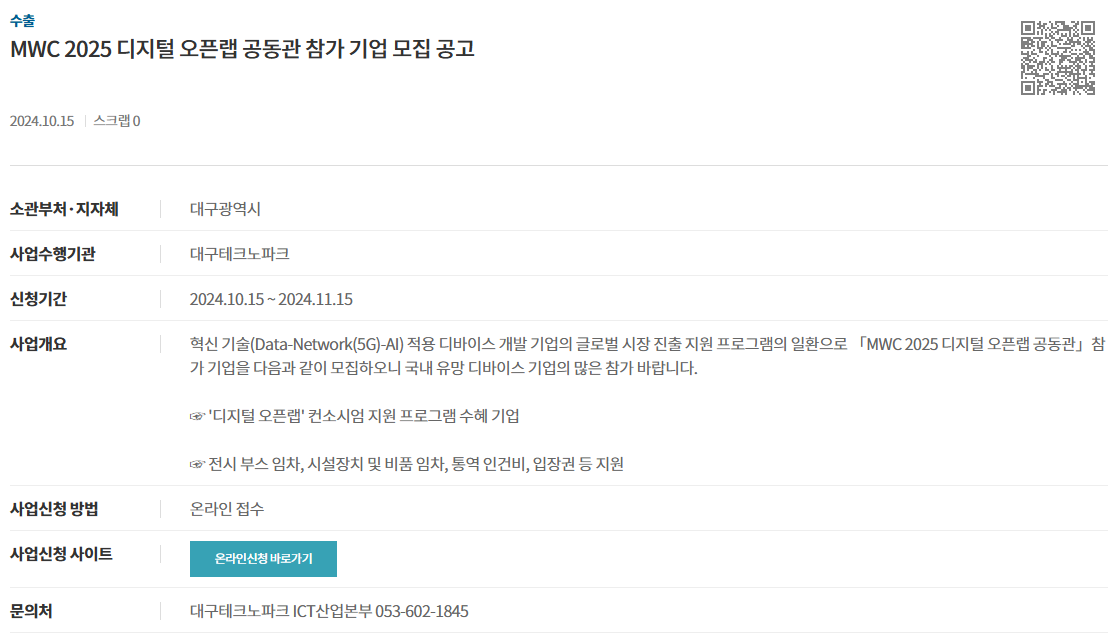Click the application period date range

click(271, 299)
